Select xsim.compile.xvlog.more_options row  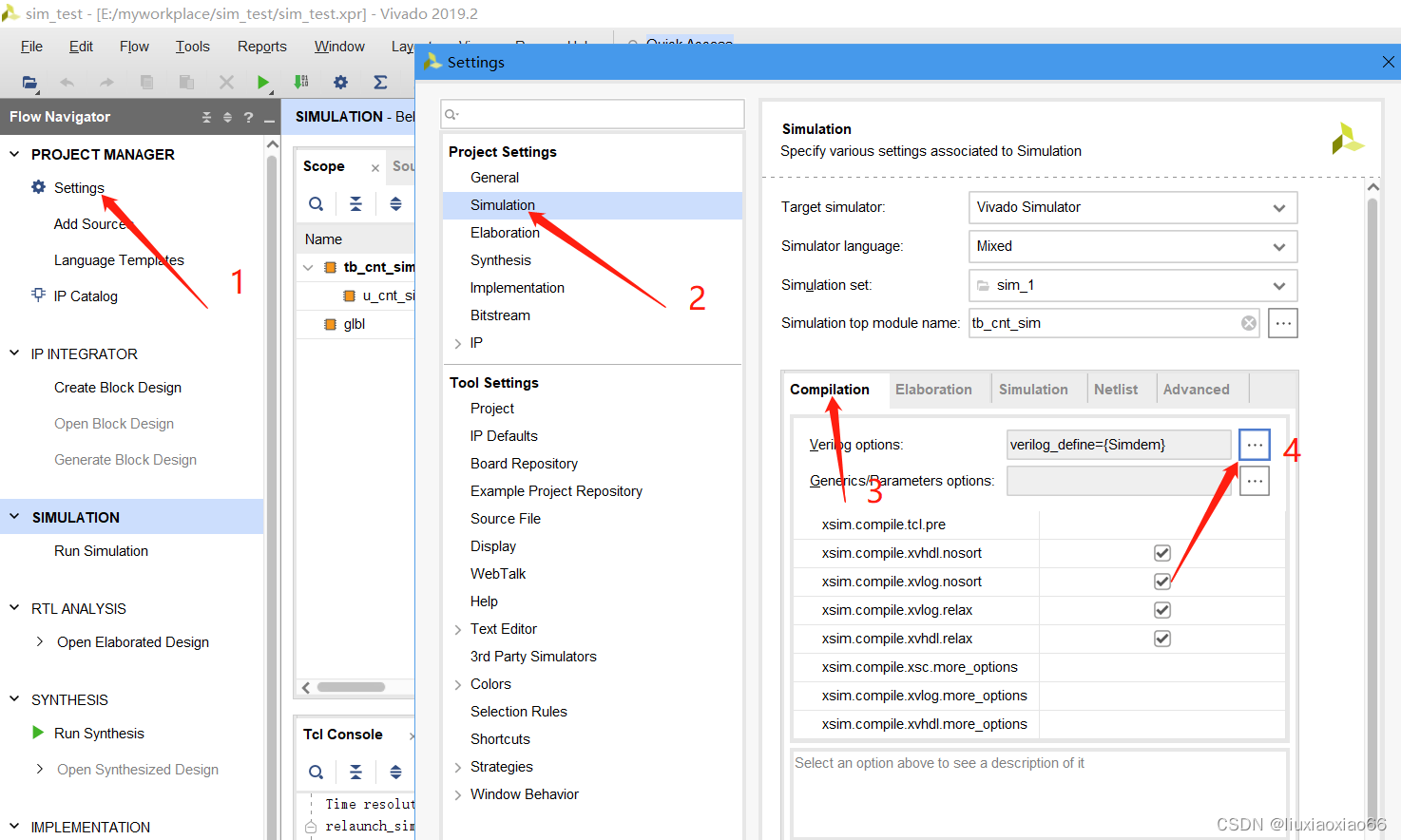[1040, 696]
